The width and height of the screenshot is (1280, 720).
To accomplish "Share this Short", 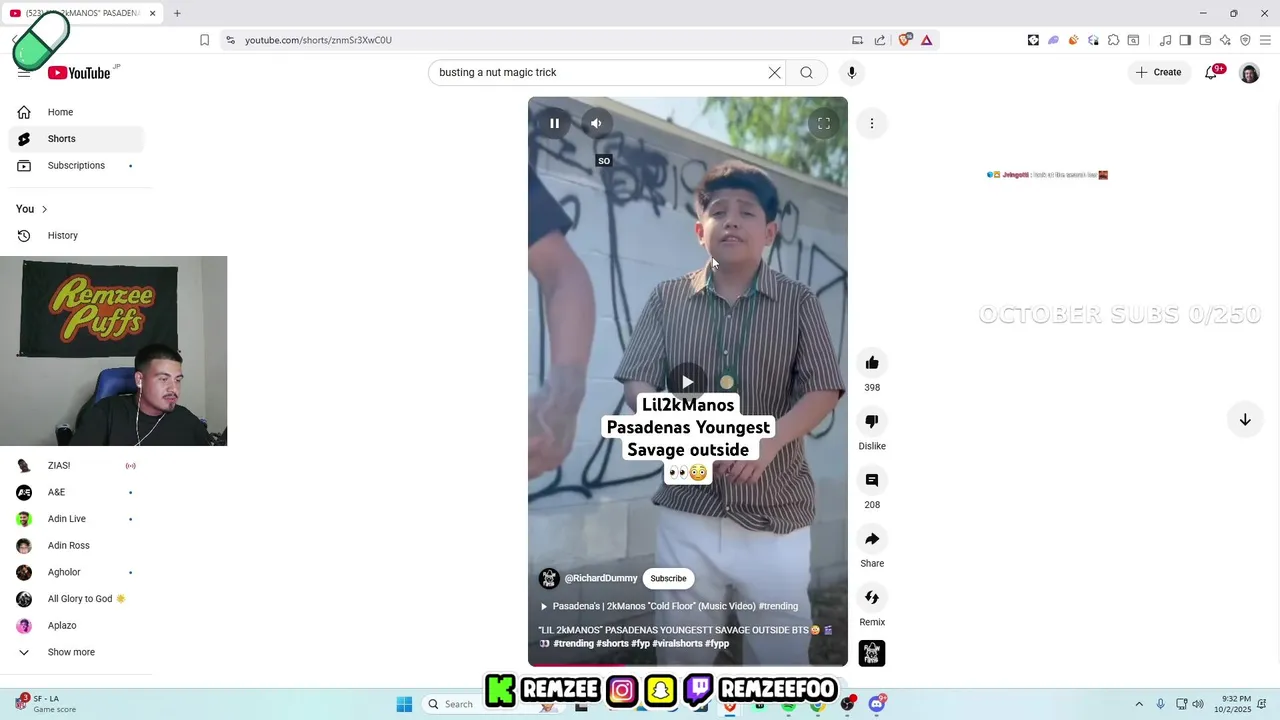I will [x=872, y=539].
